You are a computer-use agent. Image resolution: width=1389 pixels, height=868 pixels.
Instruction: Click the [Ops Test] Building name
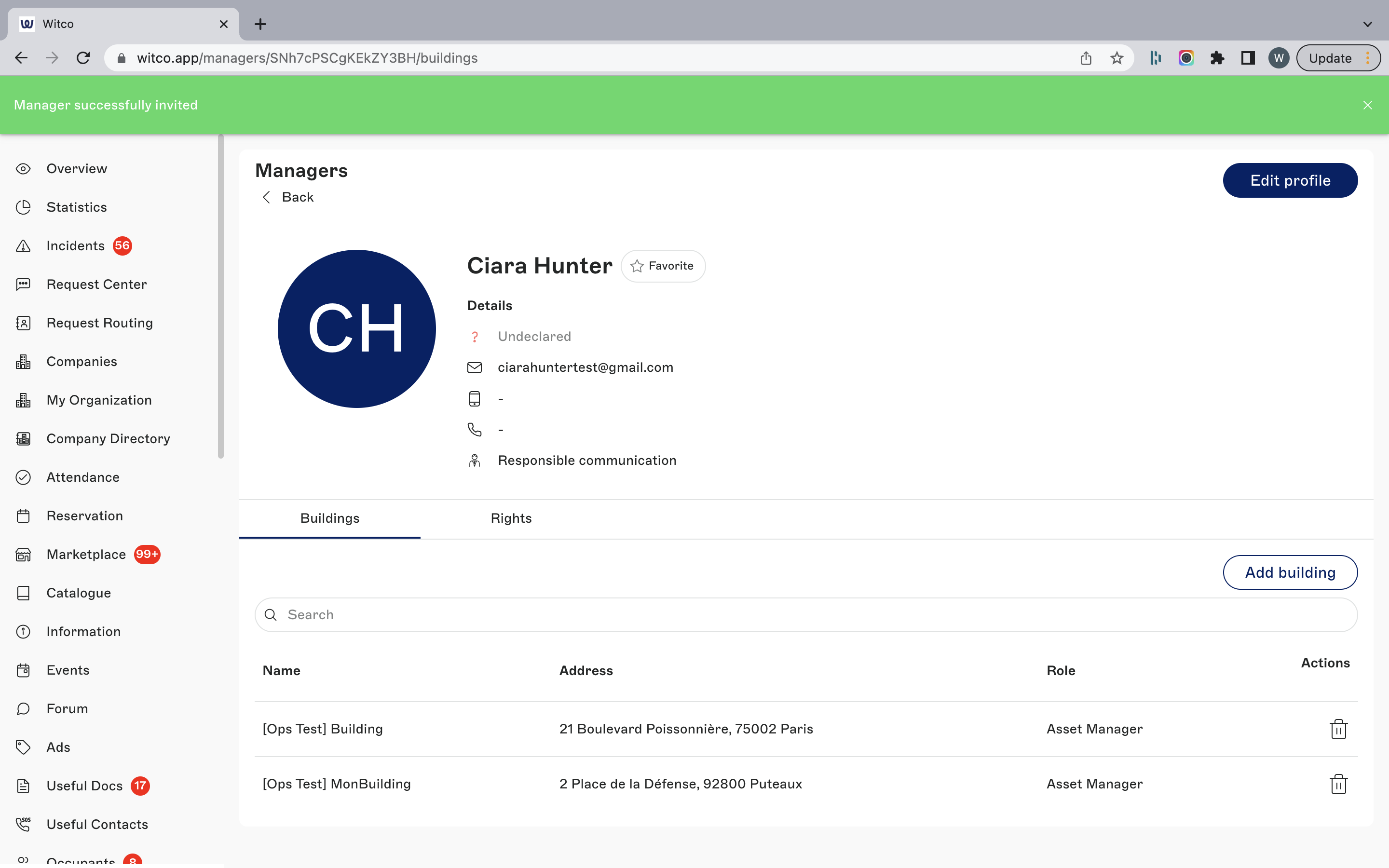[x=323, y=729]
